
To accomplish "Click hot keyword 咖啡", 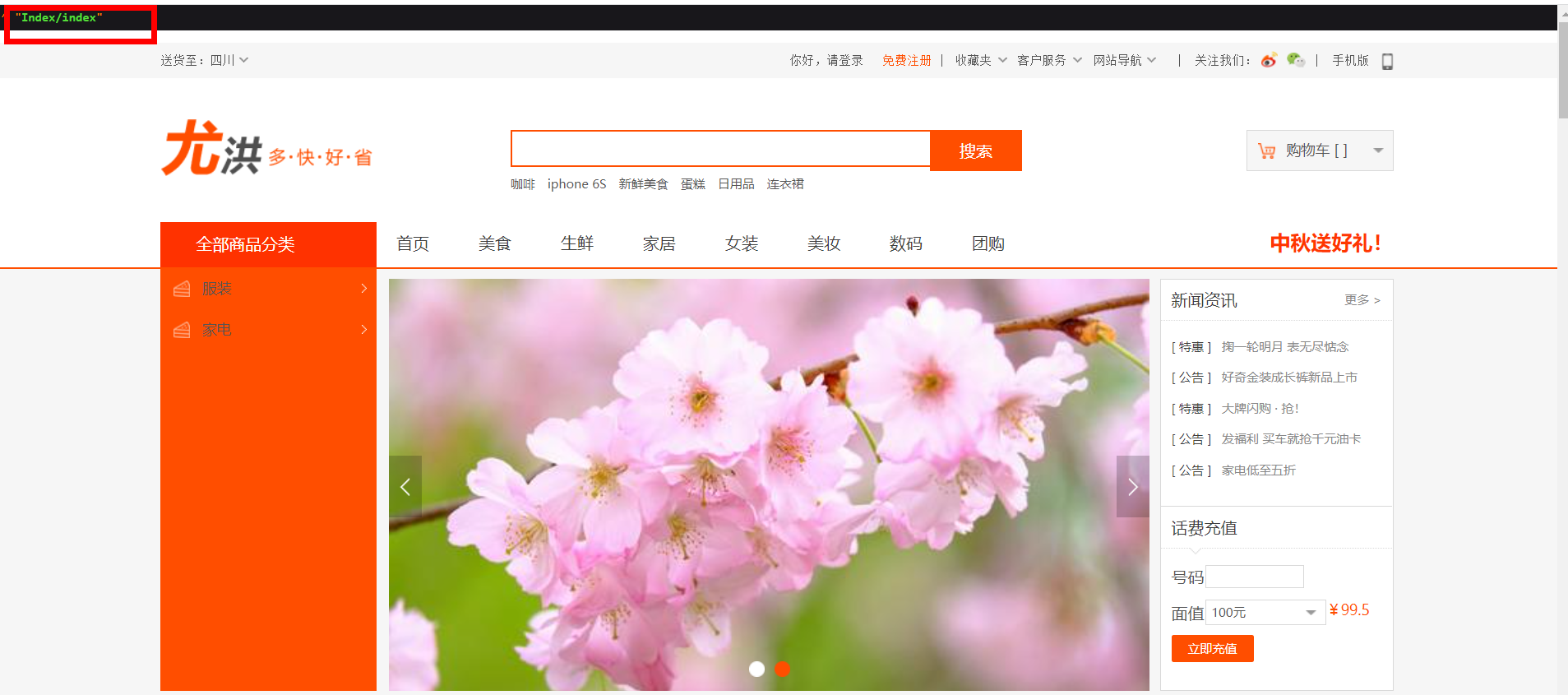I will point(523,184).
